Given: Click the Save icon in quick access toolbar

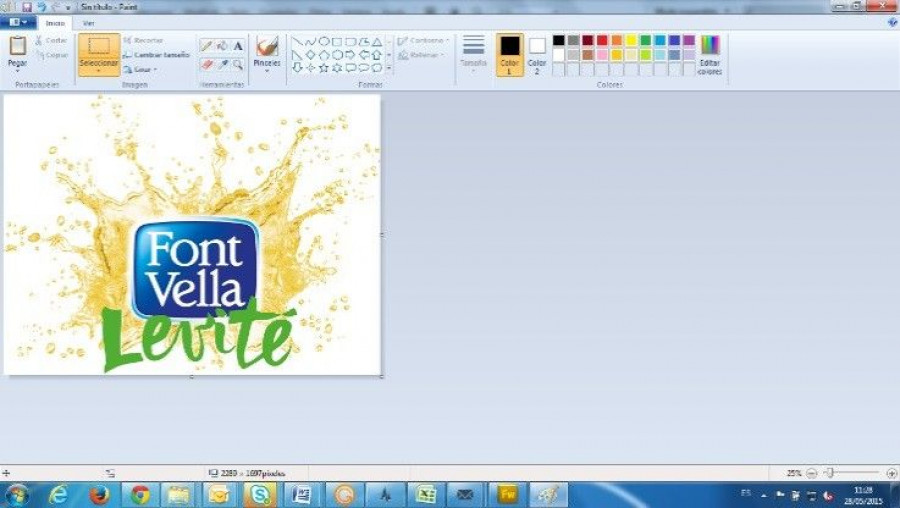Looking at the screenshot, I should (x=27, y=7).
